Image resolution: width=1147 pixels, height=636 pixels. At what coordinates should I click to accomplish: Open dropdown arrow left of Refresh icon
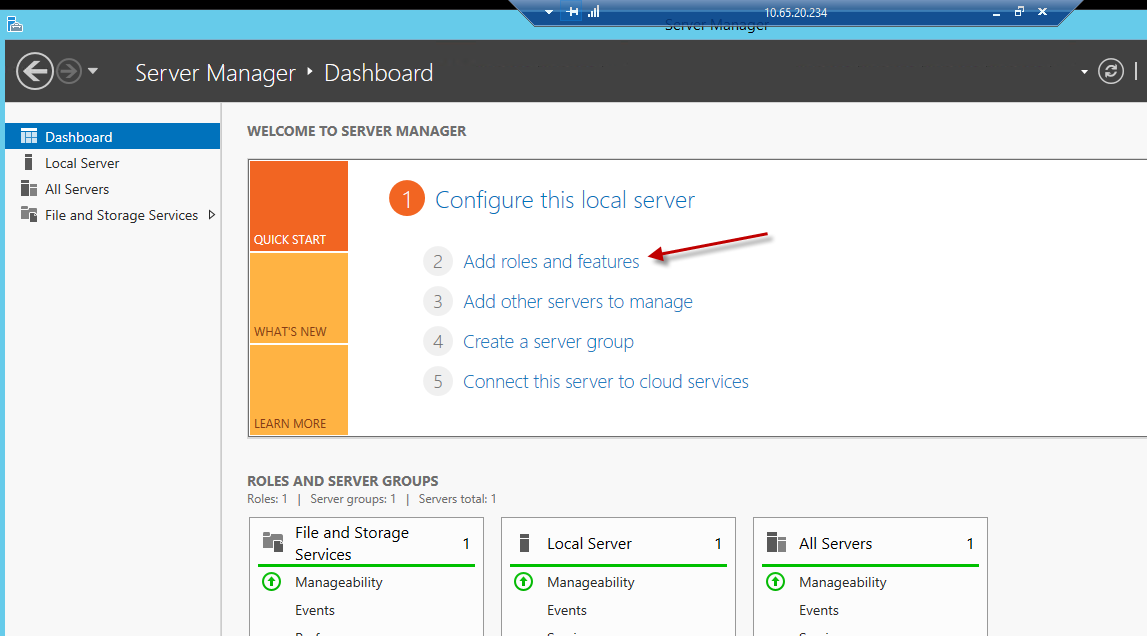[x=1084, y=72]
